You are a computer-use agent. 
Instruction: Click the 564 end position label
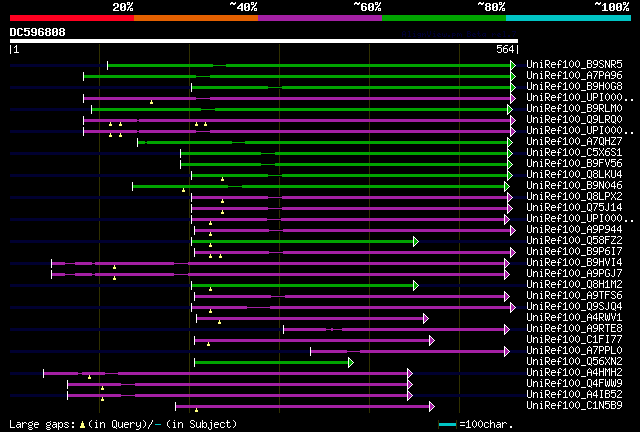click(505, 49)
